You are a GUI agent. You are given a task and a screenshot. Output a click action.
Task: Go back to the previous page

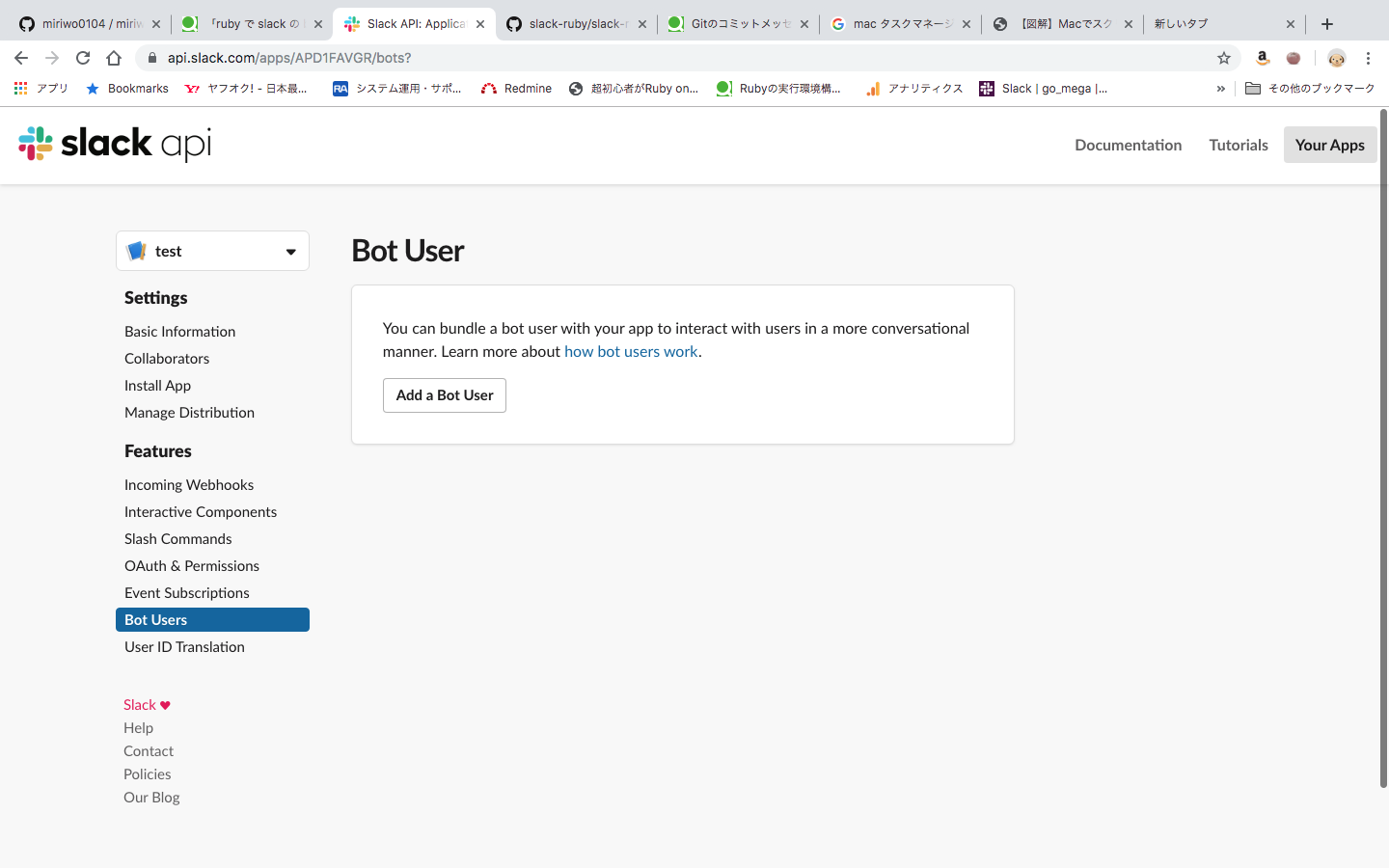pos(21,58)
